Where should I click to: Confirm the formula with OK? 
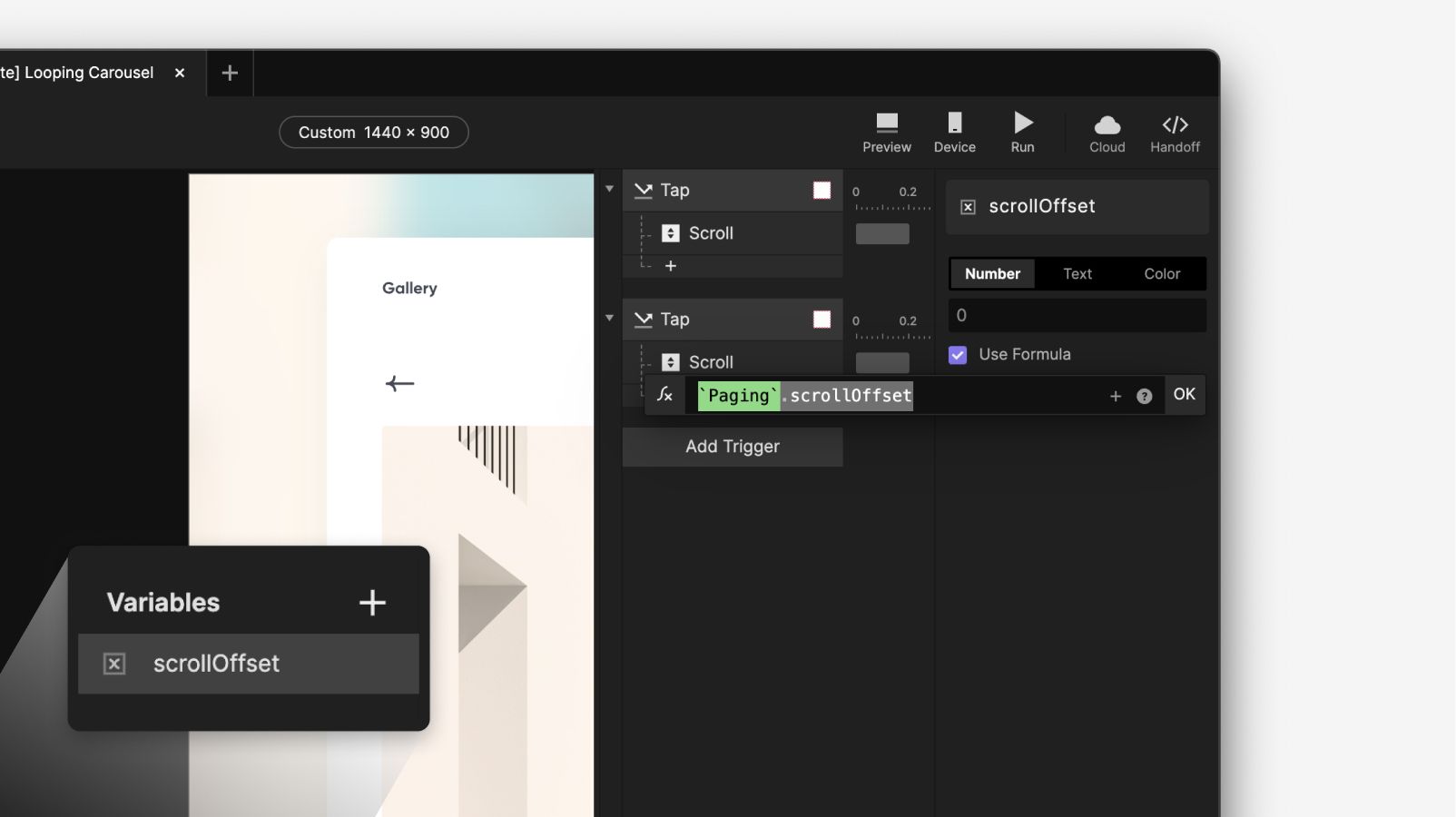(x=1185, y=395)
